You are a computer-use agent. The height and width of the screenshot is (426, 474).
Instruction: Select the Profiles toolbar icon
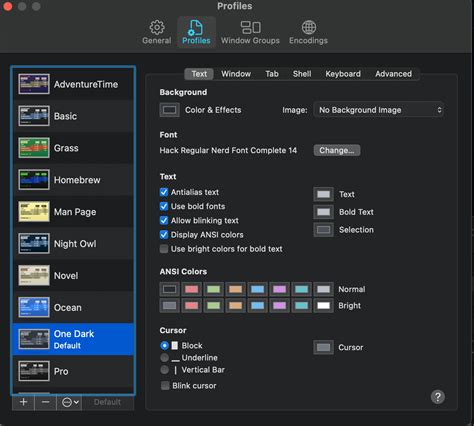(x=196, y=32)
